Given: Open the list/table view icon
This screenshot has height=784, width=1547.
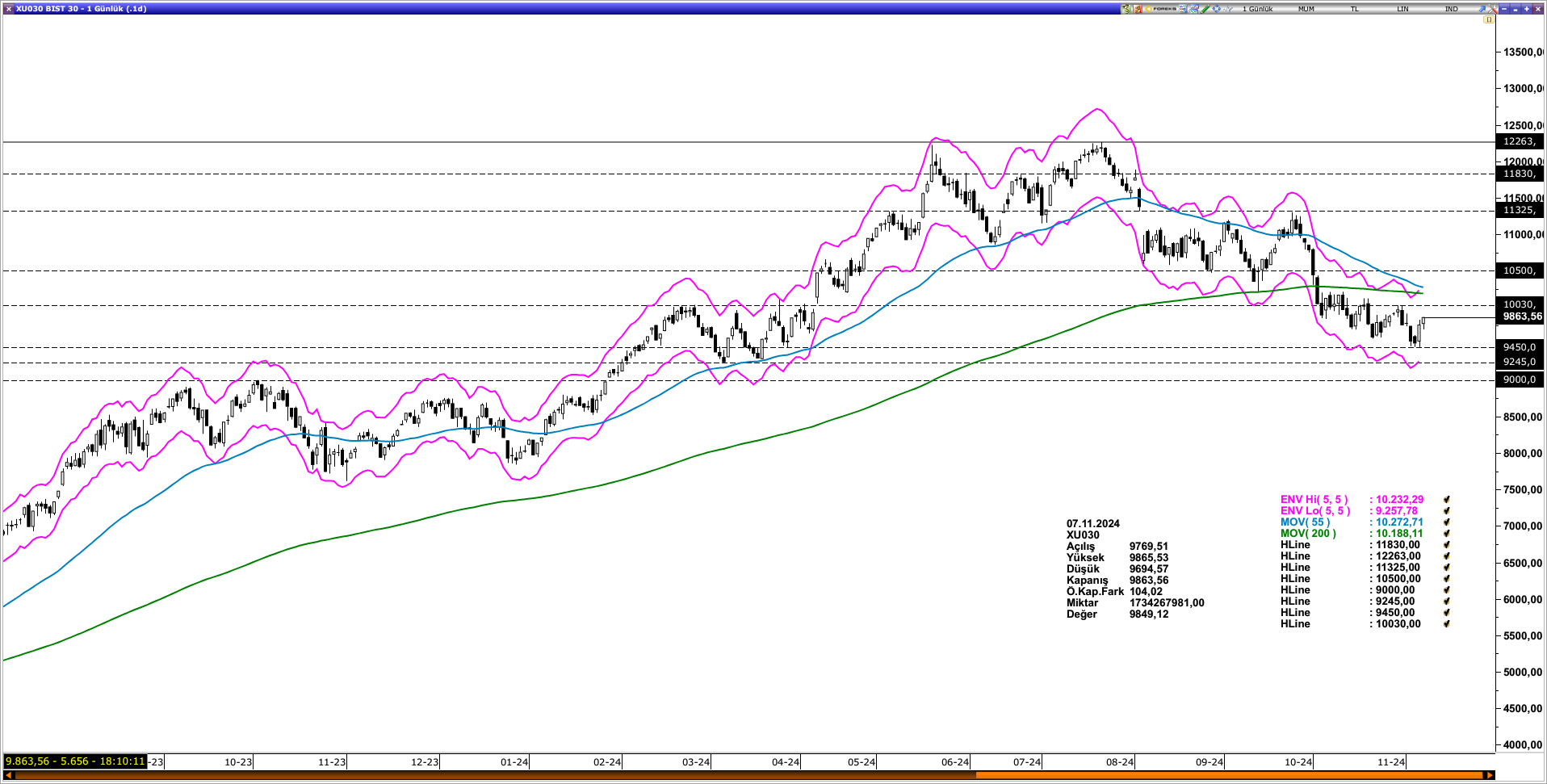Looking at the screenshot, I should (1183, 9).
